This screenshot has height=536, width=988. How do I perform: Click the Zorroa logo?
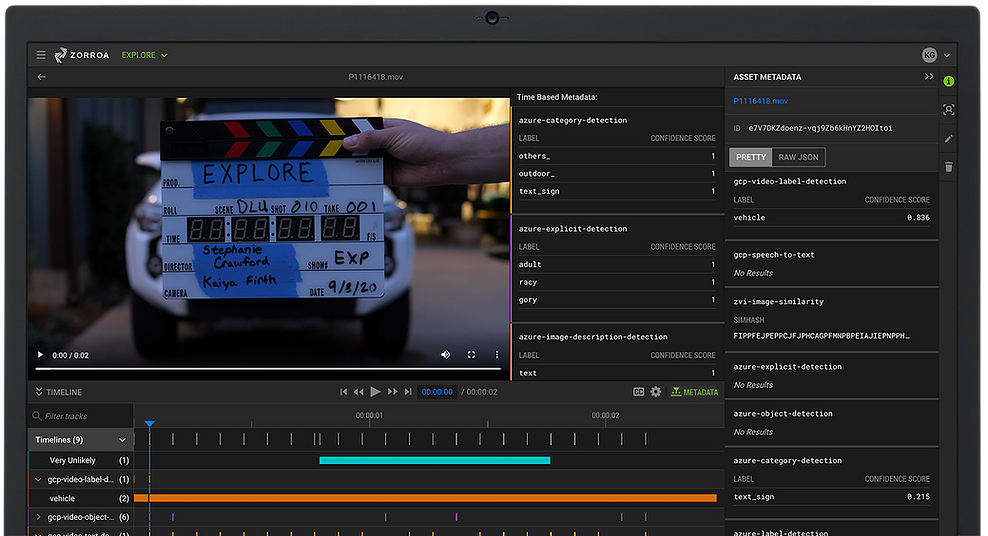tap(82, 55)
